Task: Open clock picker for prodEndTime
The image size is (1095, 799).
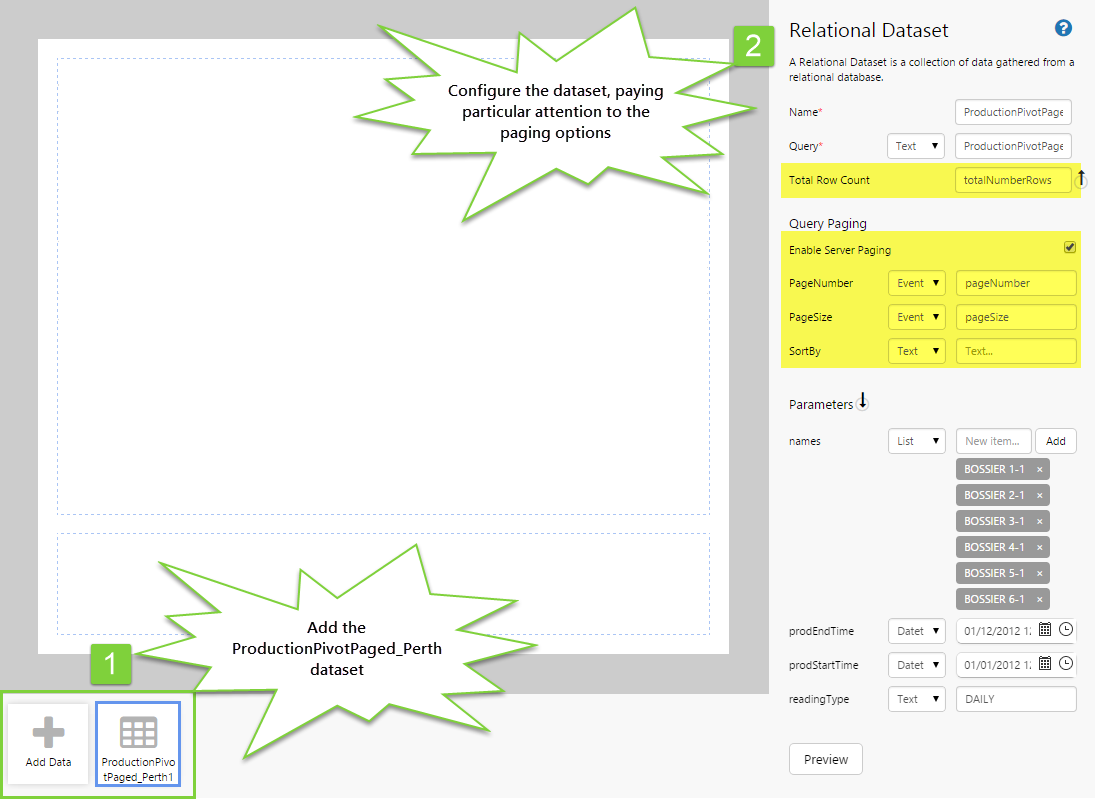Action: (1066, 631)
